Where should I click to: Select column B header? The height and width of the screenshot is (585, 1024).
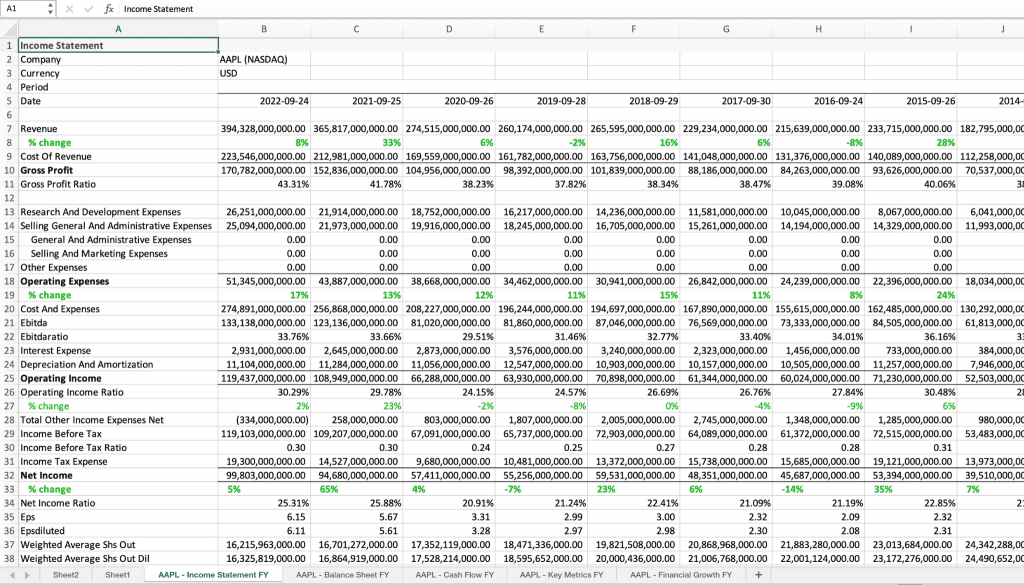click(264, 29)
